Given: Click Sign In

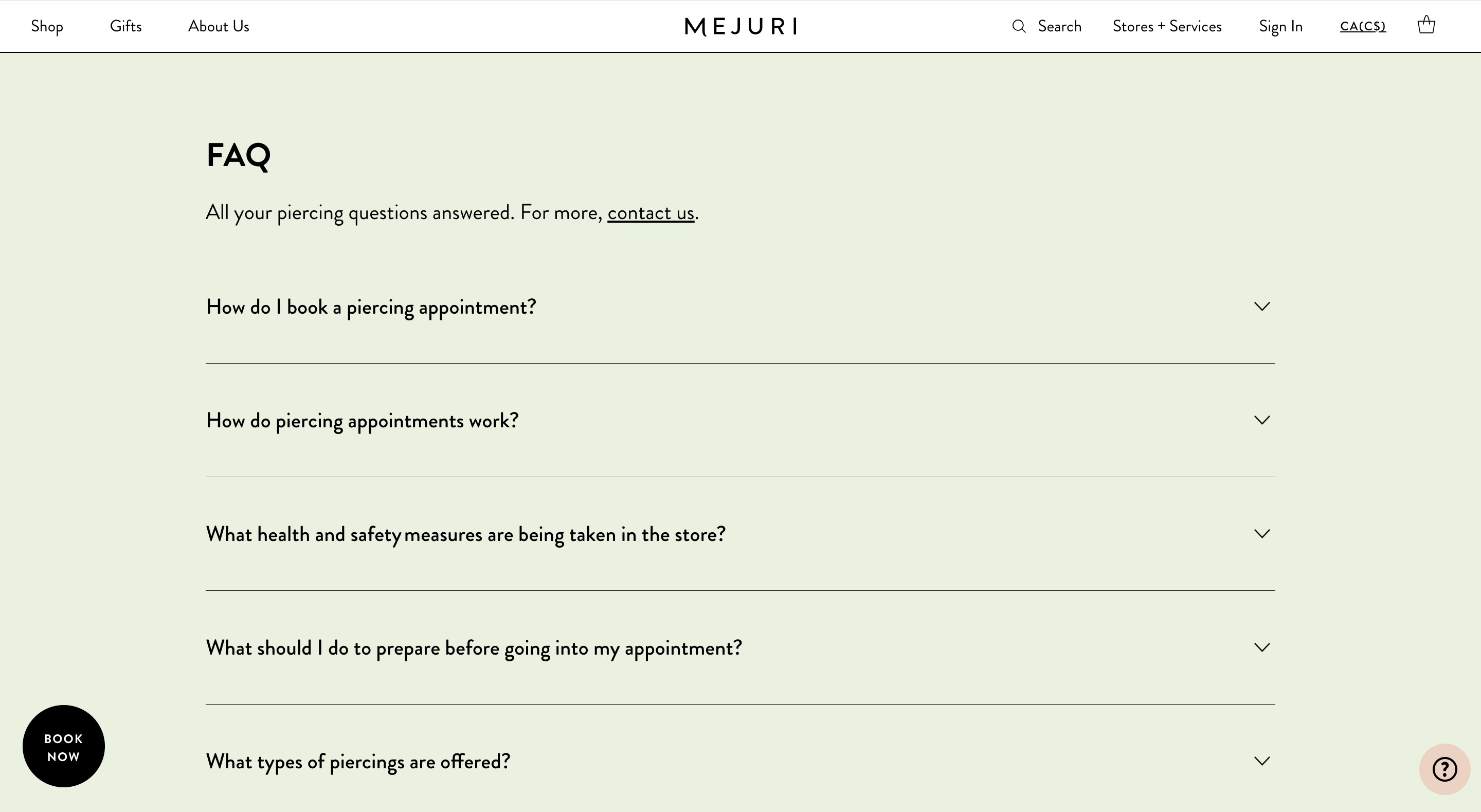Looking at the screenshot, I should click(1280, 26).
